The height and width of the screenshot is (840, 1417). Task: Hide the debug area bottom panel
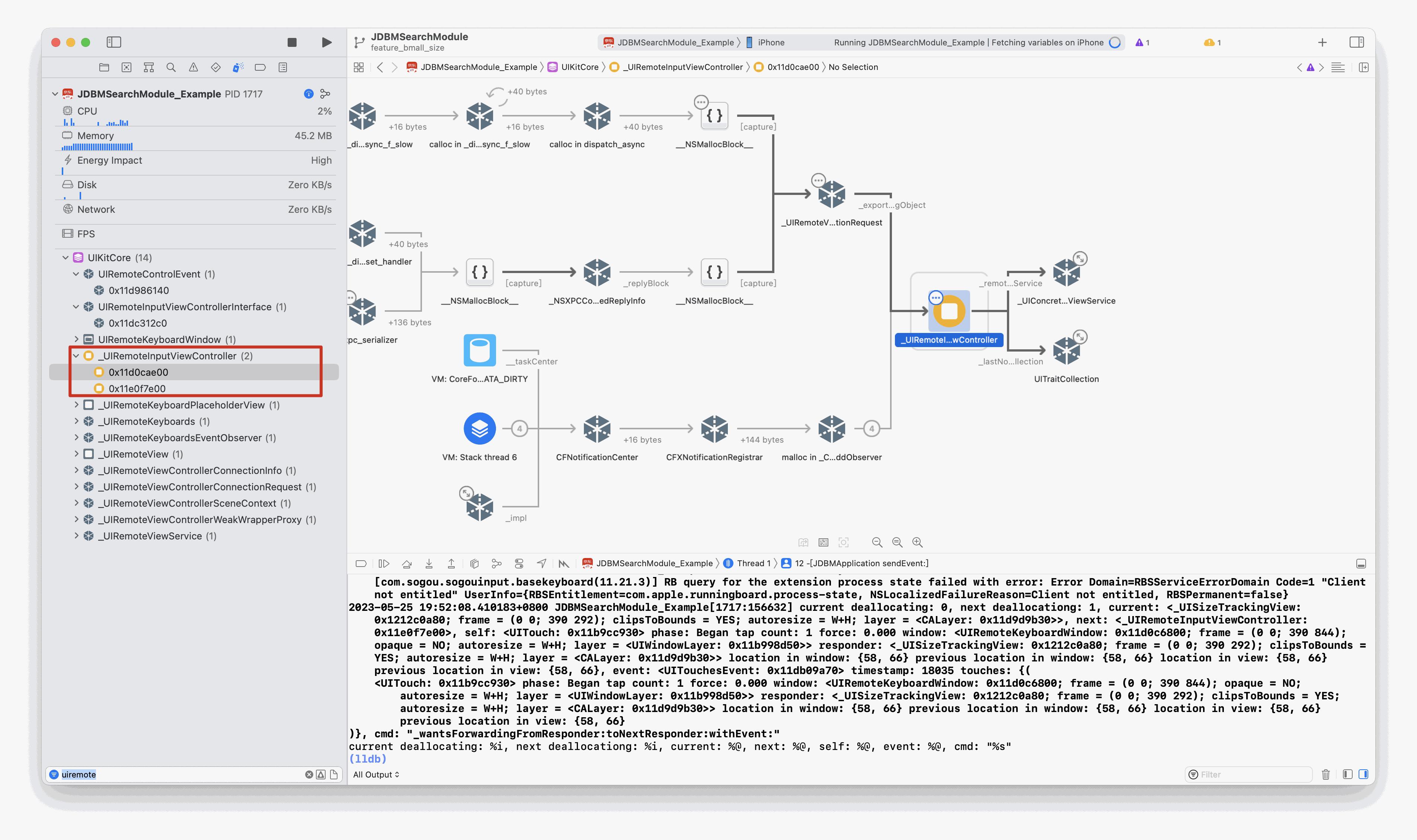click(1361, 564)
